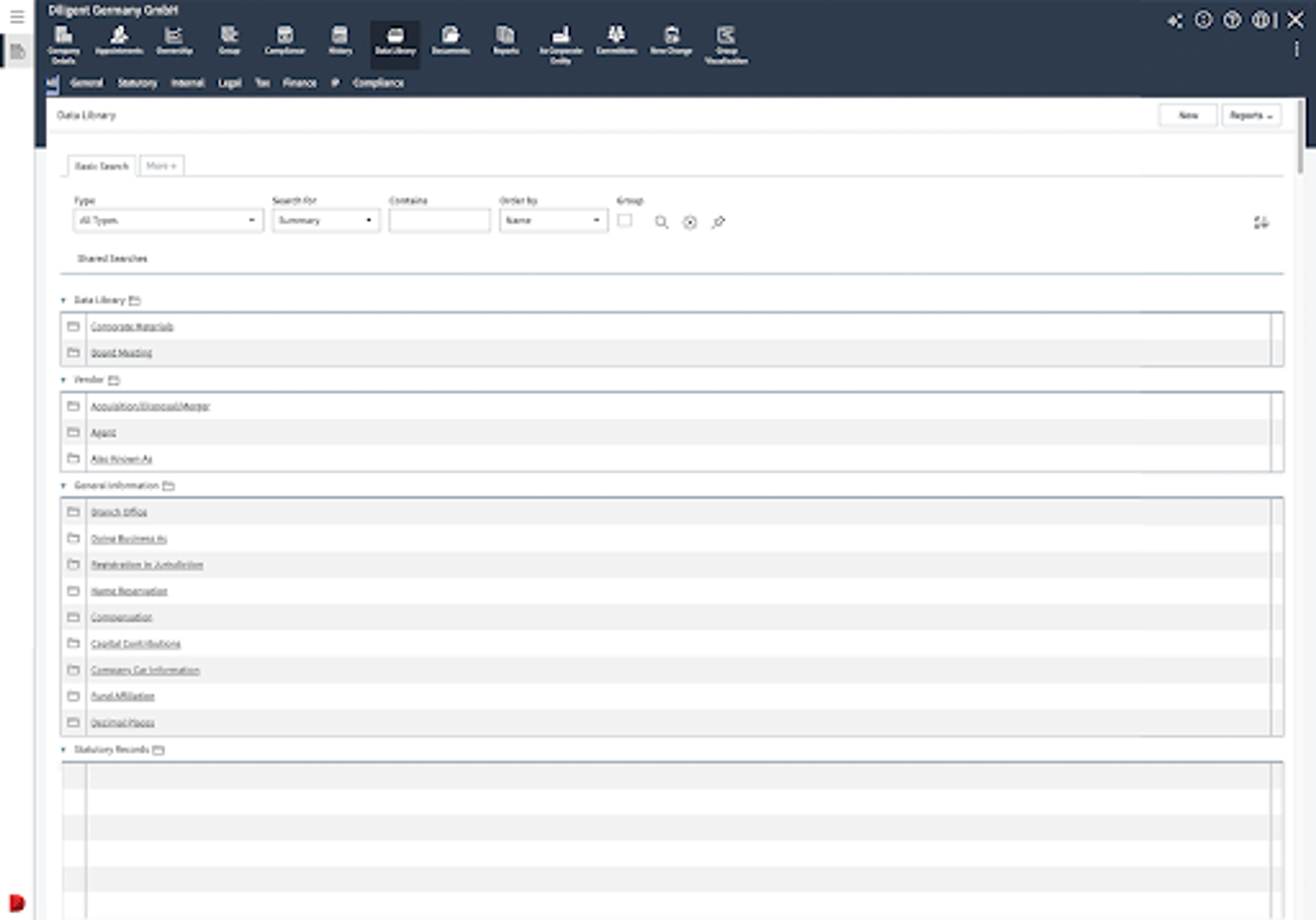Open the vertical three-dot overflow menu

tap(1296, 49)
